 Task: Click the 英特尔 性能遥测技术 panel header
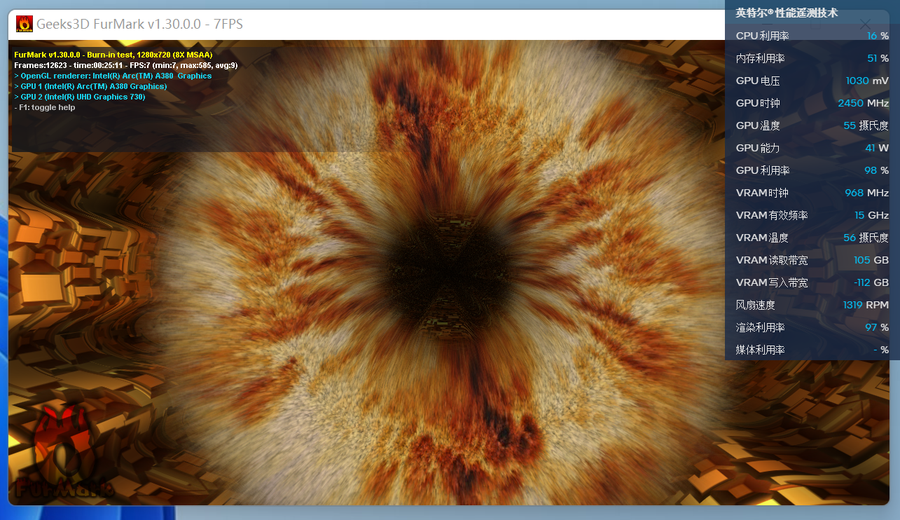pos(787,13)
